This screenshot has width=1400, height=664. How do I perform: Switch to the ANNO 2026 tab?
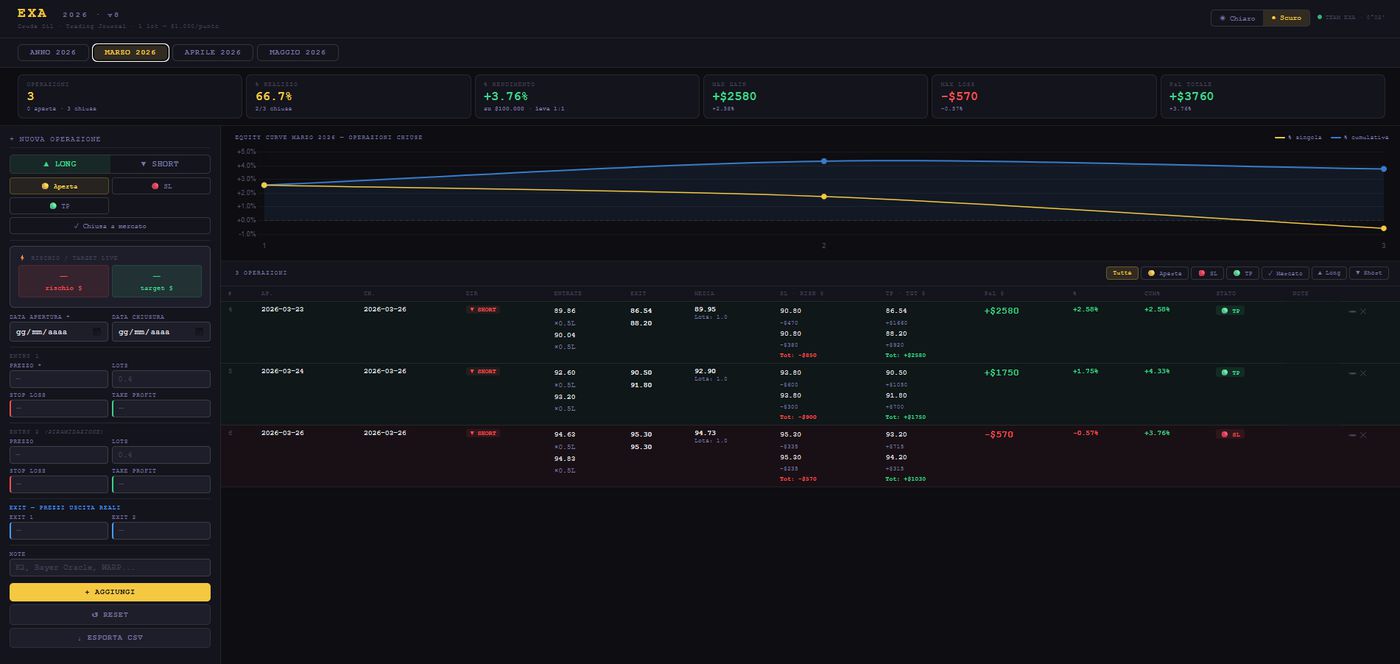[x=53, y=52]
